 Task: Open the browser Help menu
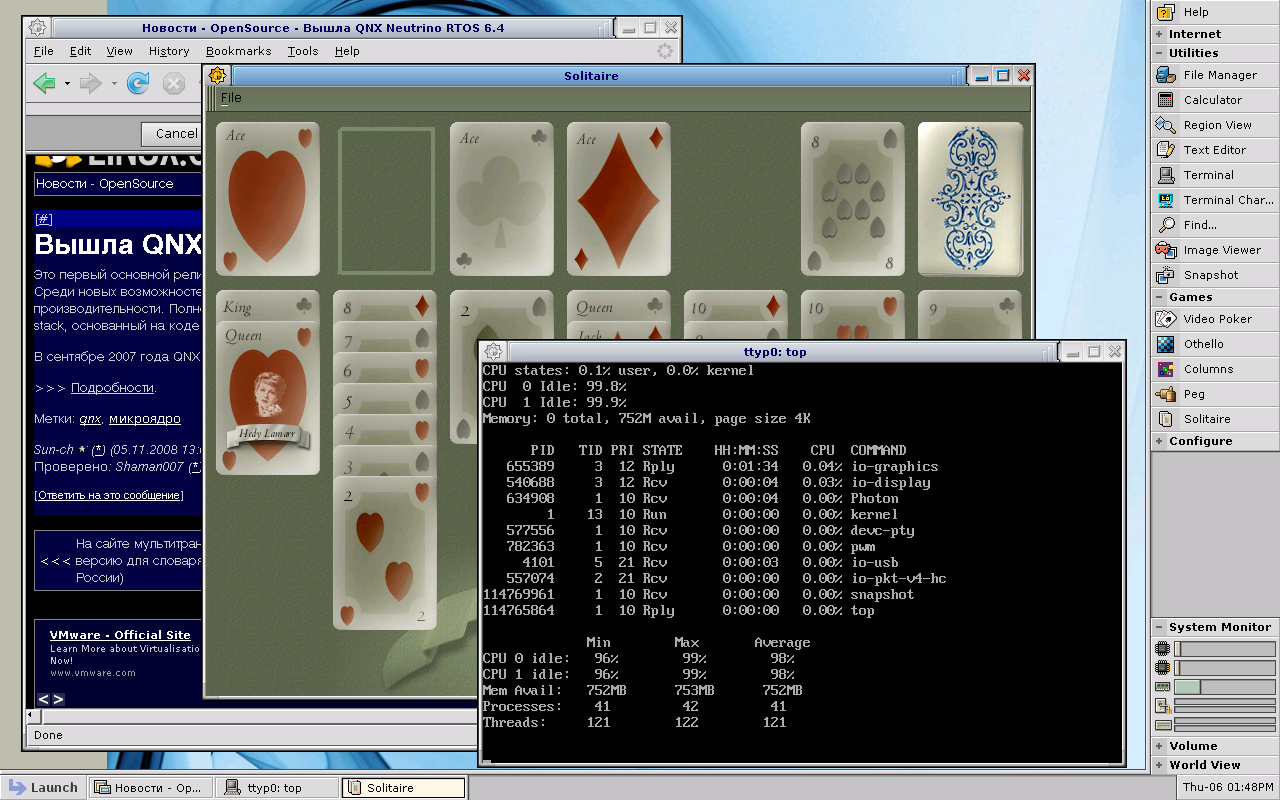tap(347, 51)
